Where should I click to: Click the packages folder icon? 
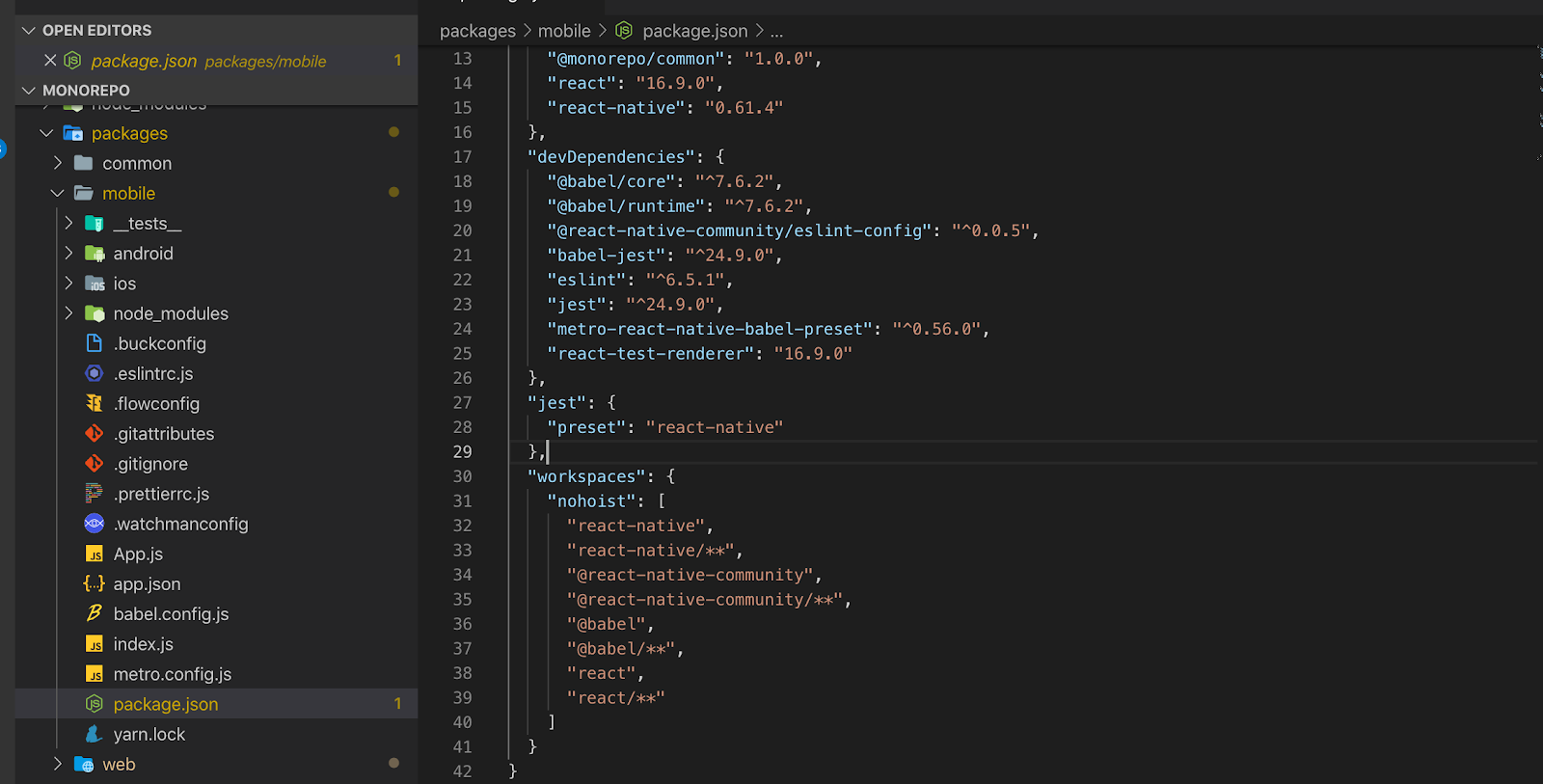tap(72, 133)
